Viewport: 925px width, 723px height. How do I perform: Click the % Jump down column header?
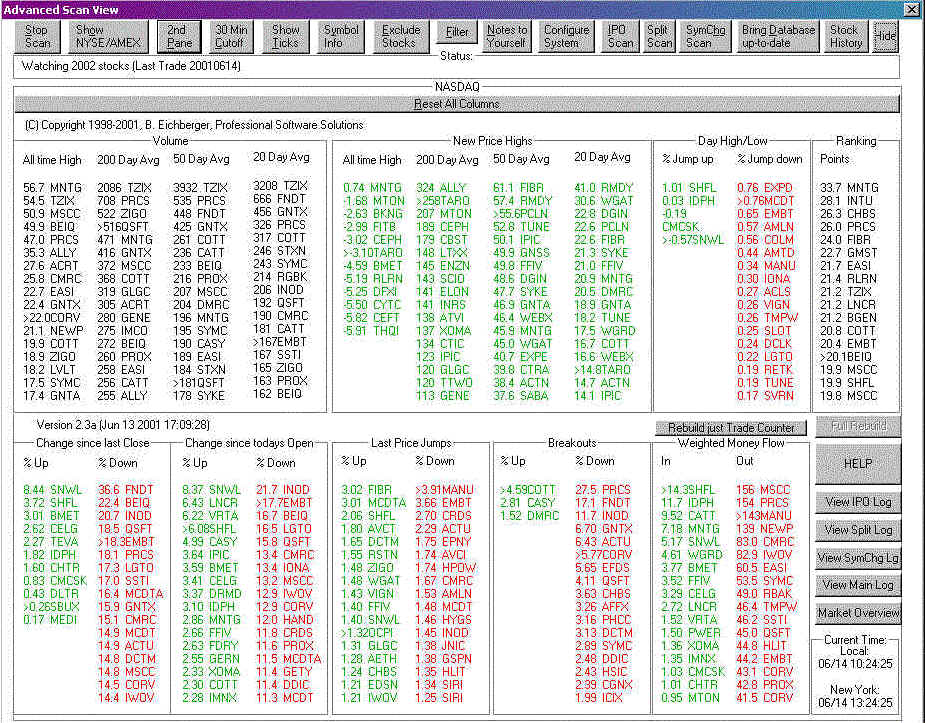point(769,159)
